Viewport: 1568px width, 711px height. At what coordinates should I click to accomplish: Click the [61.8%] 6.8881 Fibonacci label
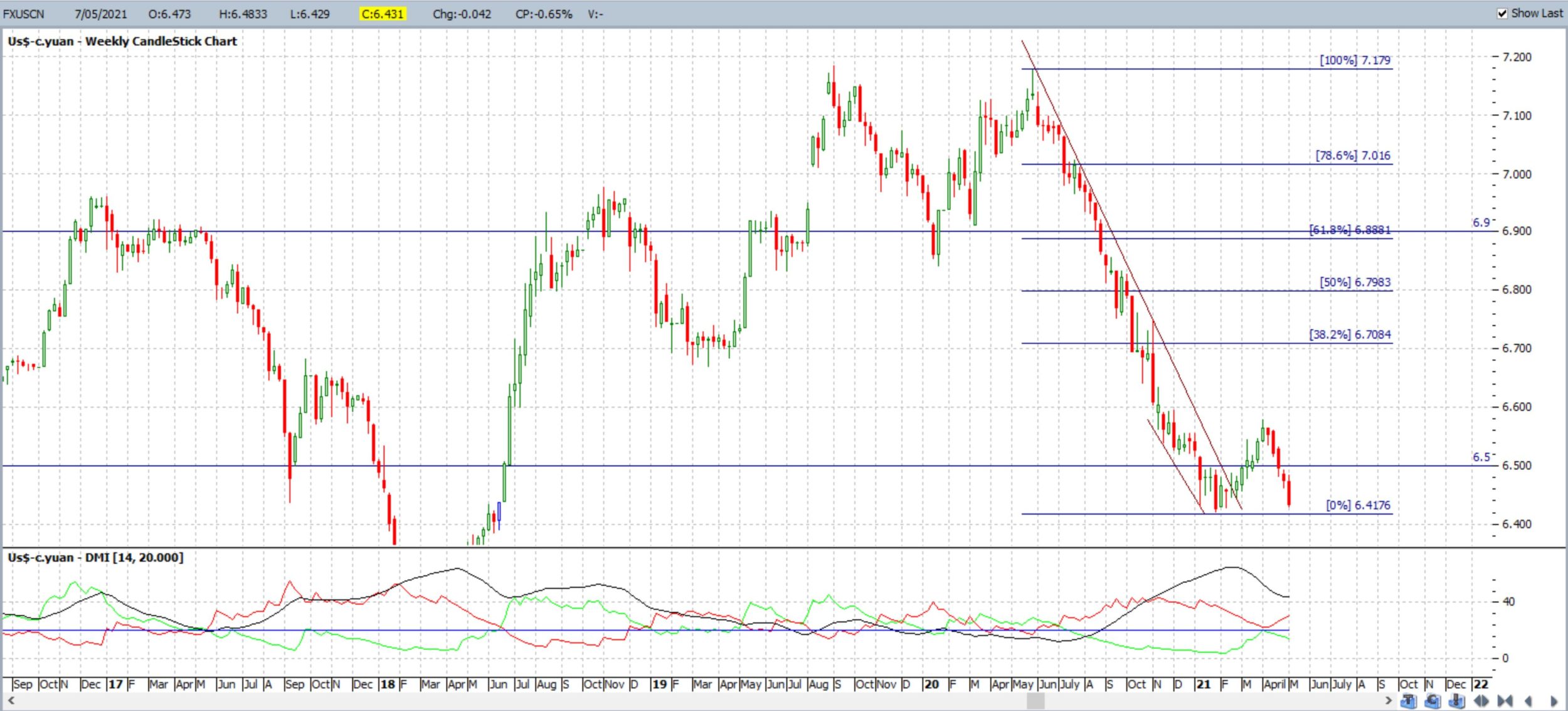click(1350, 230)
